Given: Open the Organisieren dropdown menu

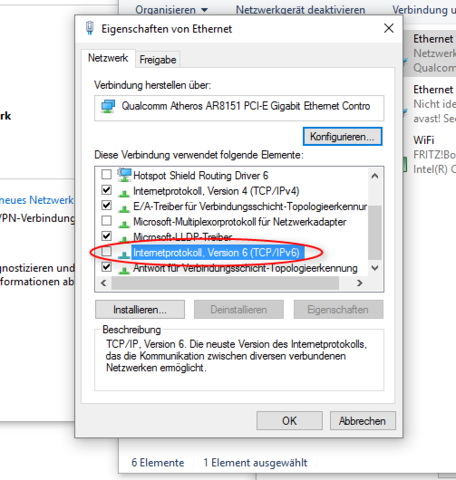Looking at the screenshot, I should 172,10.
